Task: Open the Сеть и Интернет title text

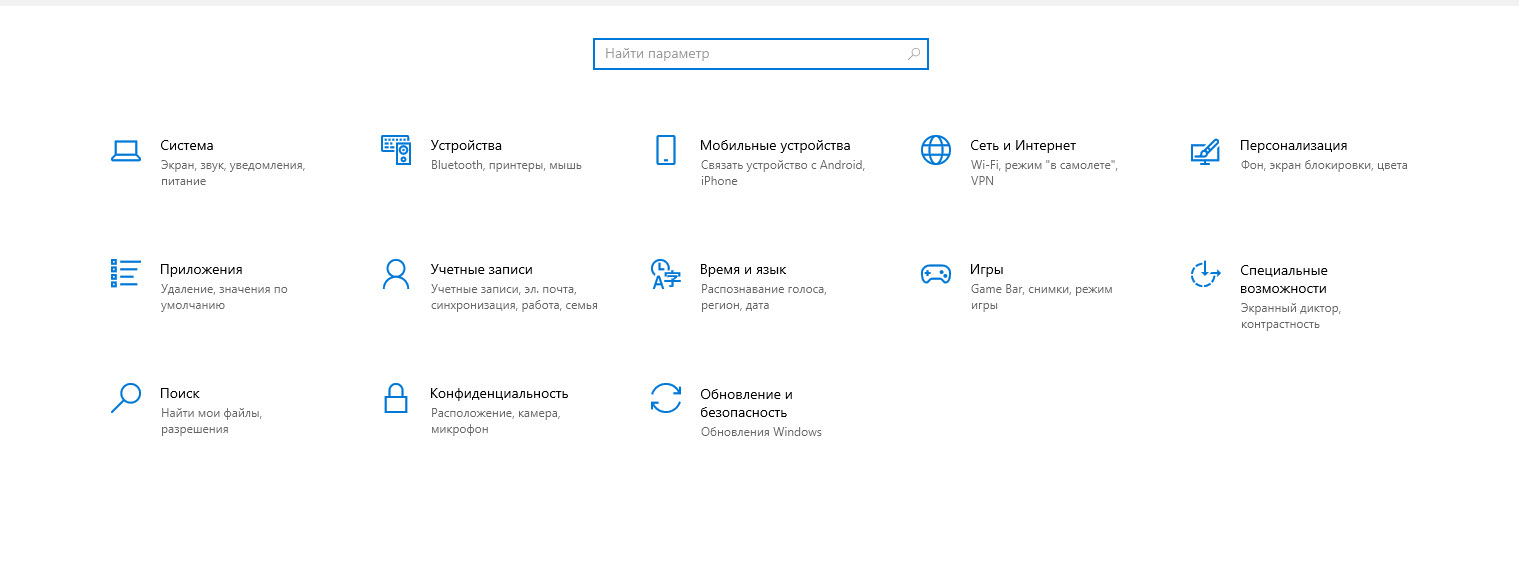Action: click(1023, 145)
